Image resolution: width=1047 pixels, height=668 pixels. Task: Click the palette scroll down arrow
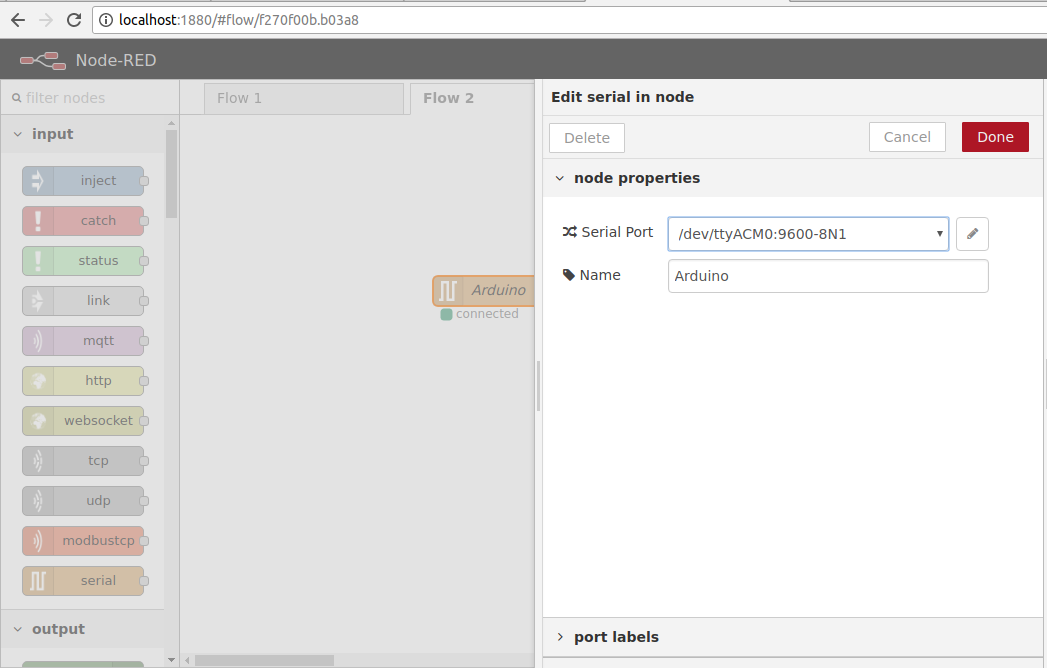(172, 660)
